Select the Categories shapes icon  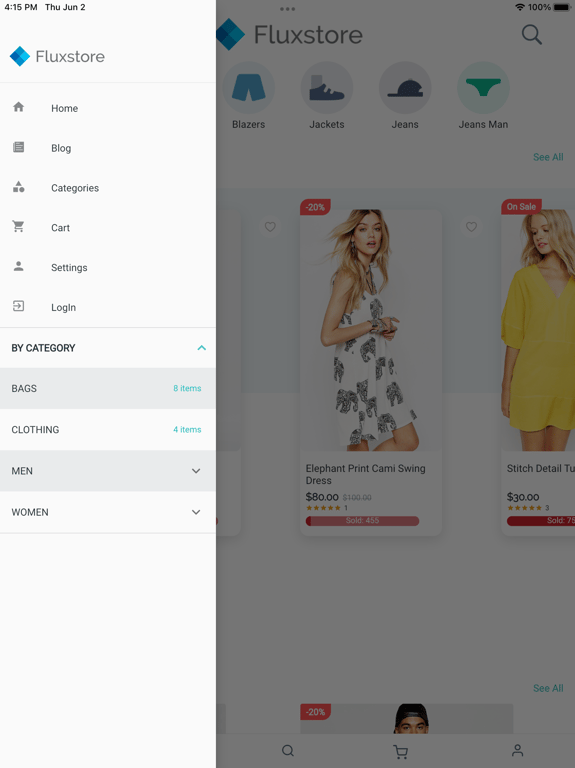pyautogui.click(x=19, y=187)
